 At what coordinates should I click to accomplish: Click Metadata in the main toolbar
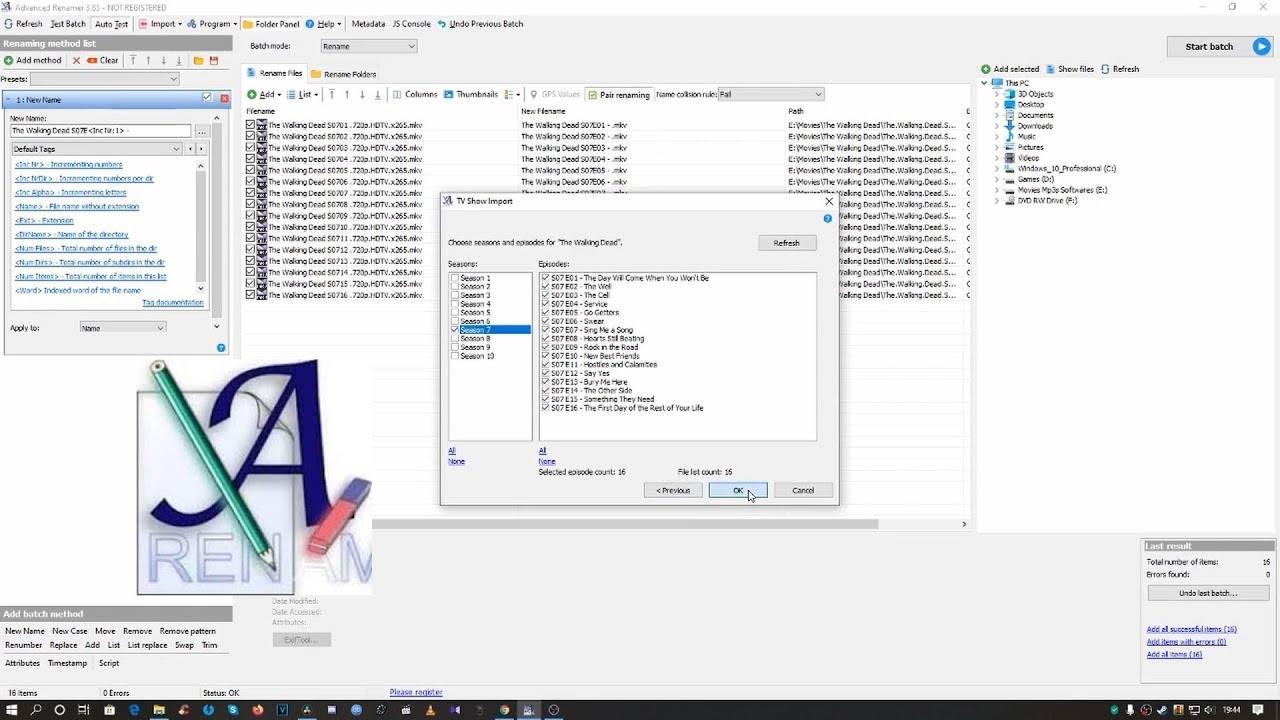[368, 24]
